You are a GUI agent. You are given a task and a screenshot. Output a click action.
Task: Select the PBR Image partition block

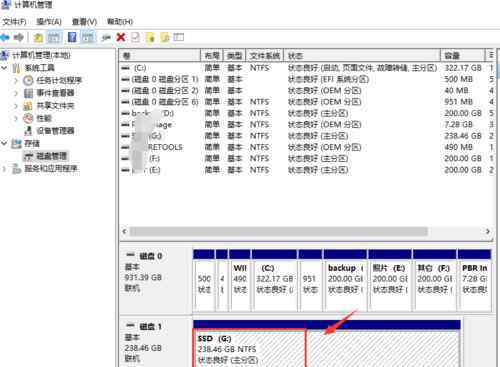click(x=475, y=281)
